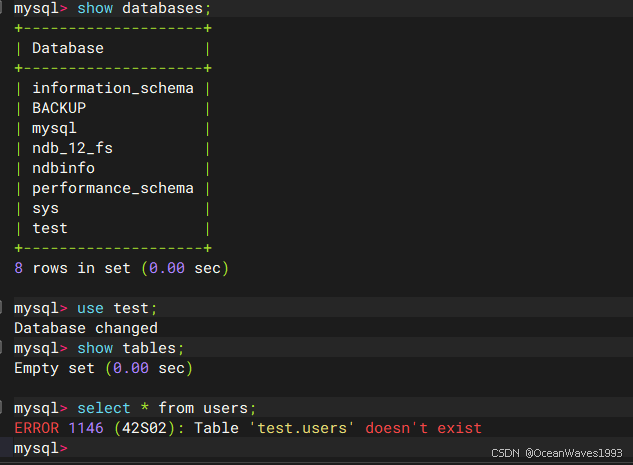Image resolution: width=633 pixels, height=465 pixels.
Task: Click the 'show tables;' command line
Action: pyautogui.click(x=99, y=348)
